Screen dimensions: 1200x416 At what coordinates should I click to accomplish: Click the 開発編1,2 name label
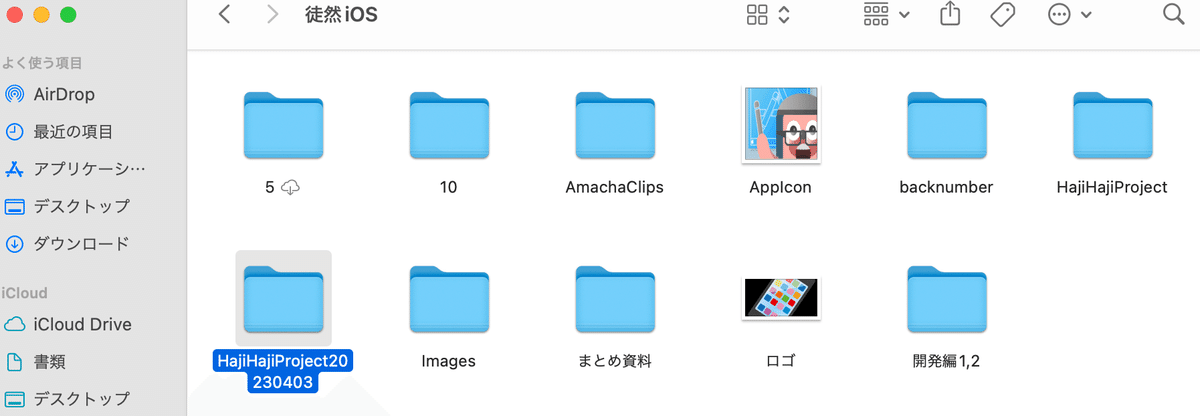[946, 361]
